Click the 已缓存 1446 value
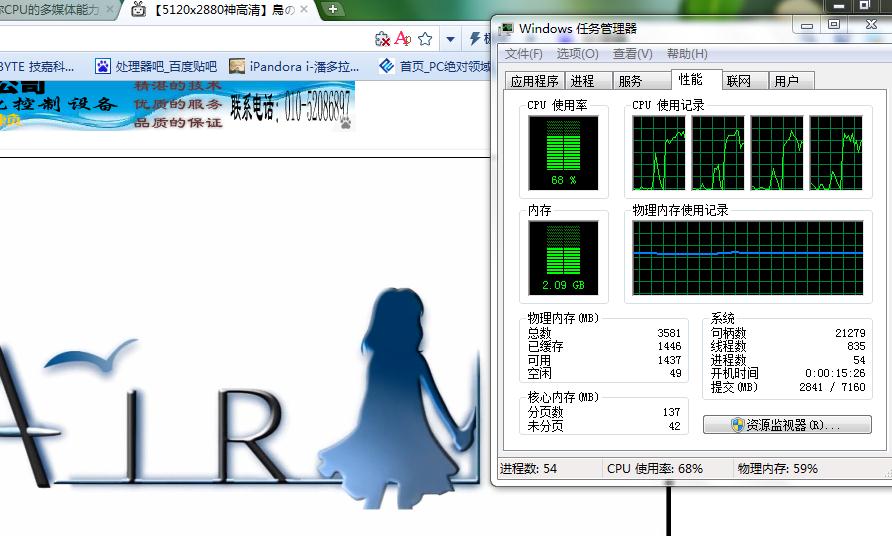 click(669, 346)
